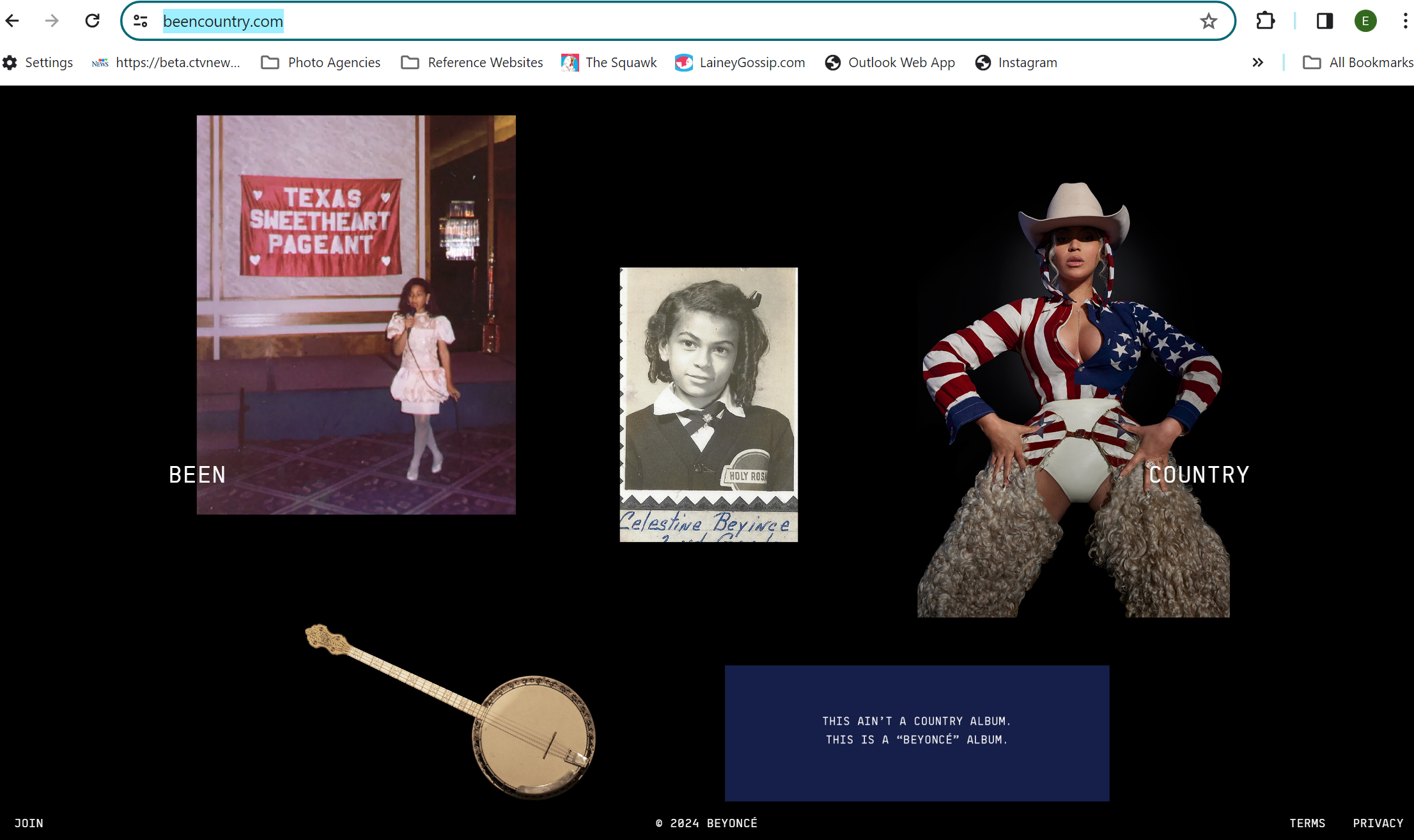Open Chrome three-dot menu
Screen dimensions: 1414x840
pyautogui.click(x=1404, y=21)
